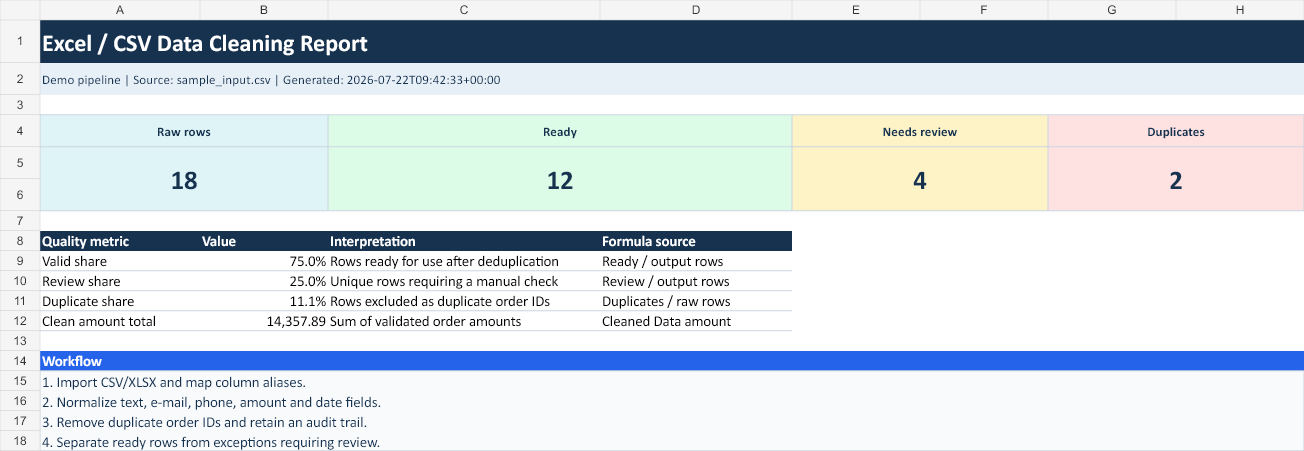
Task: Select column C header
Action: [x=464, y=9]
